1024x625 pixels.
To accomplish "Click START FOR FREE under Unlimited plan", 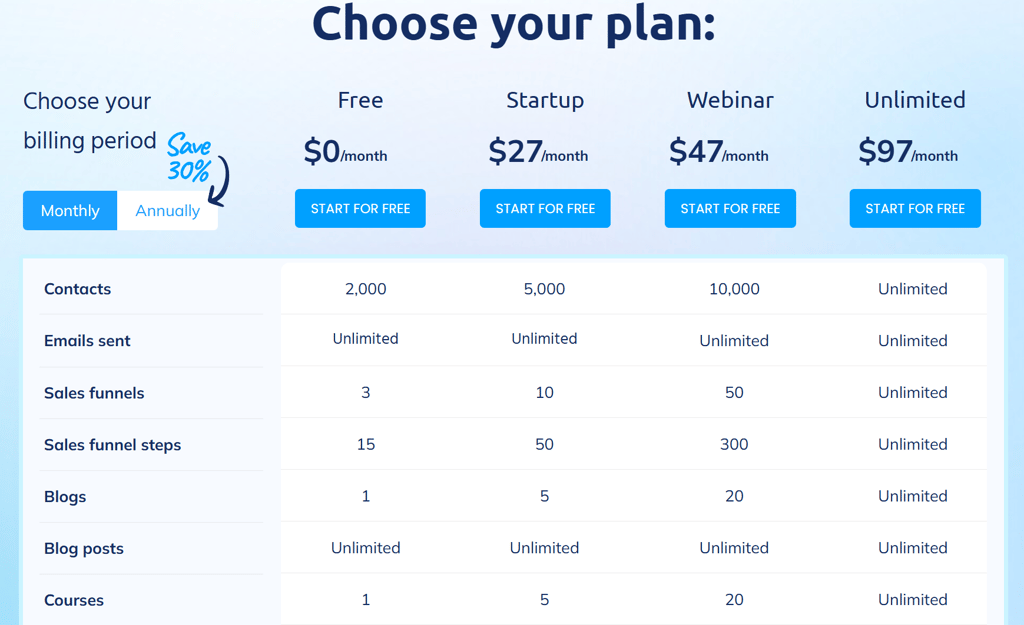I will [915, 208].
